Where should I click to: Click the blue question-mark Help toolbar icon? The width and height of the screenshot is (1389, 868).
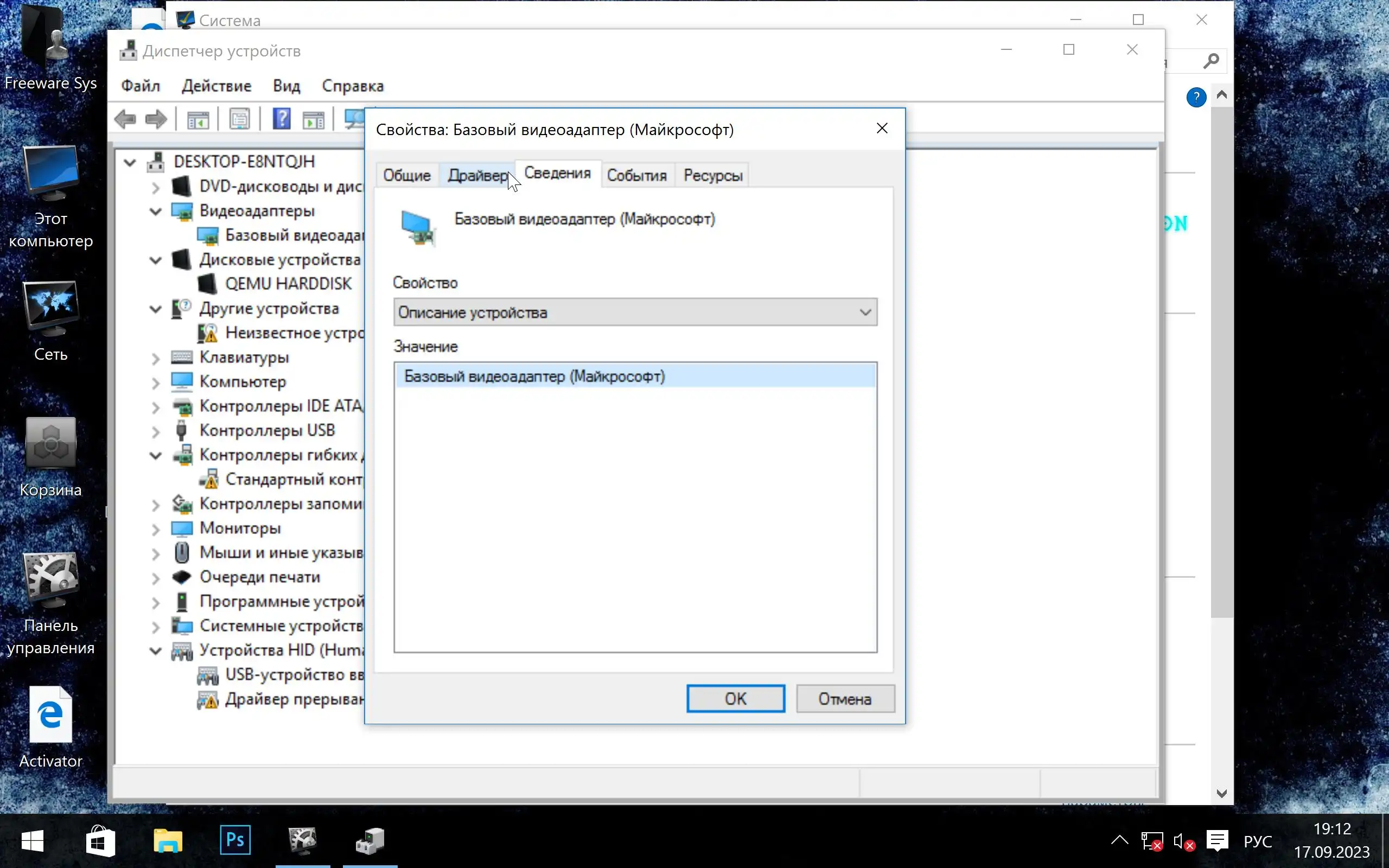tap(281, 119)
